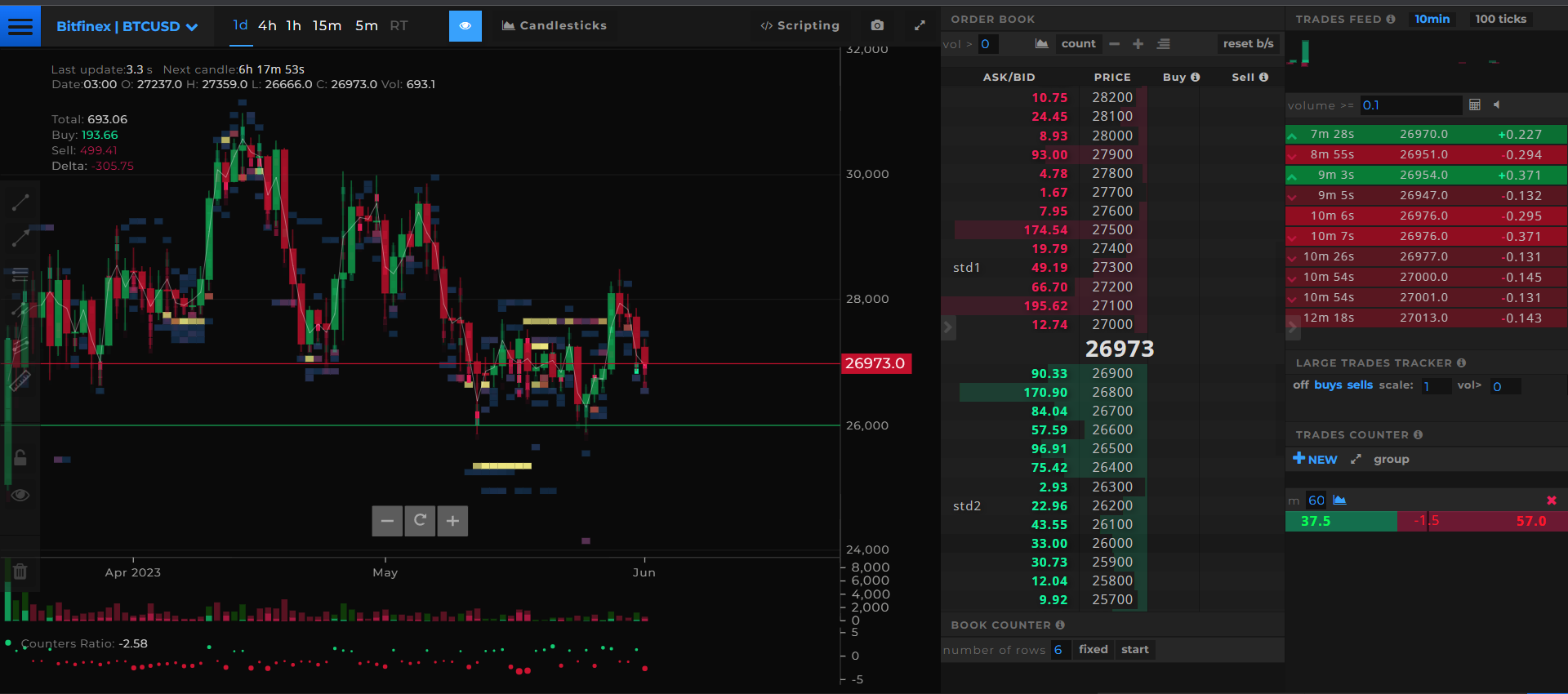
Task: Click the calculator icon in trades feed
Action: pos(1475,105)
